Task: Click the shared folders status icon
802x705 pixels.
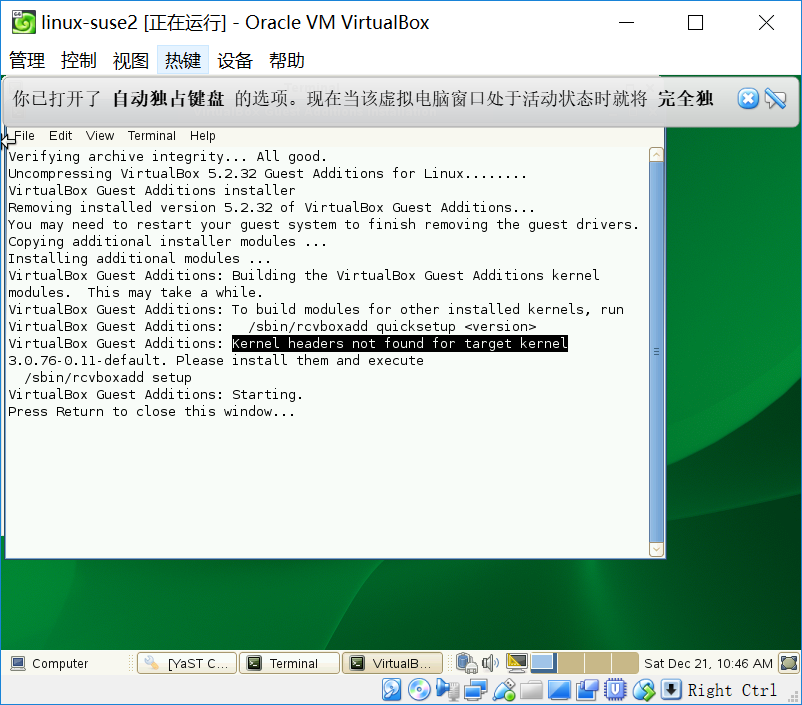Action: tap(531, 690)
